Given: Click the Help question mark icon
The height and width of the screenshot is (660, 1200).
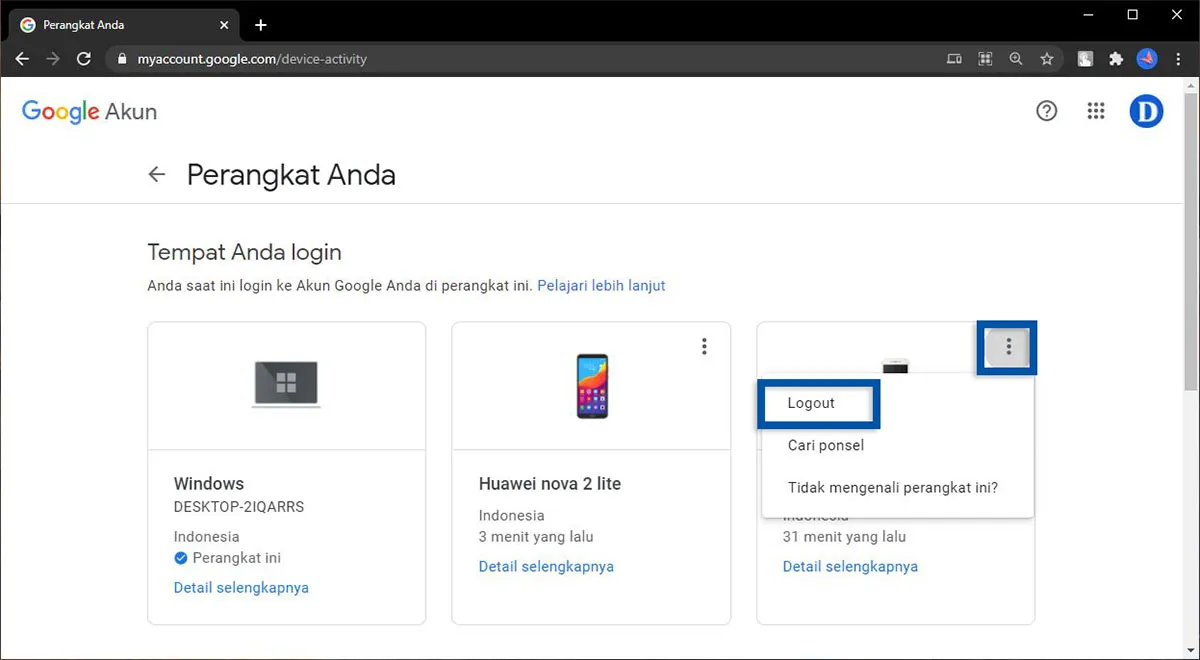Looking at the screenshot, I should pos(1046,111).
